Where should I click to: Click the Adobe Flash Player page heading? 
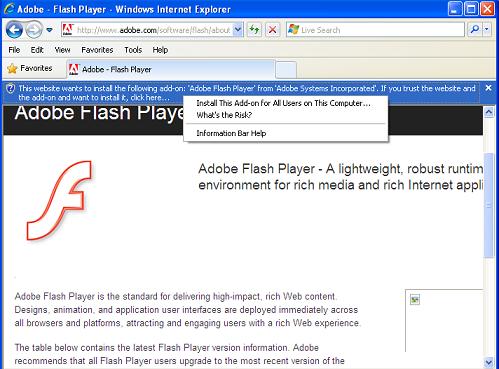point(99,113)
